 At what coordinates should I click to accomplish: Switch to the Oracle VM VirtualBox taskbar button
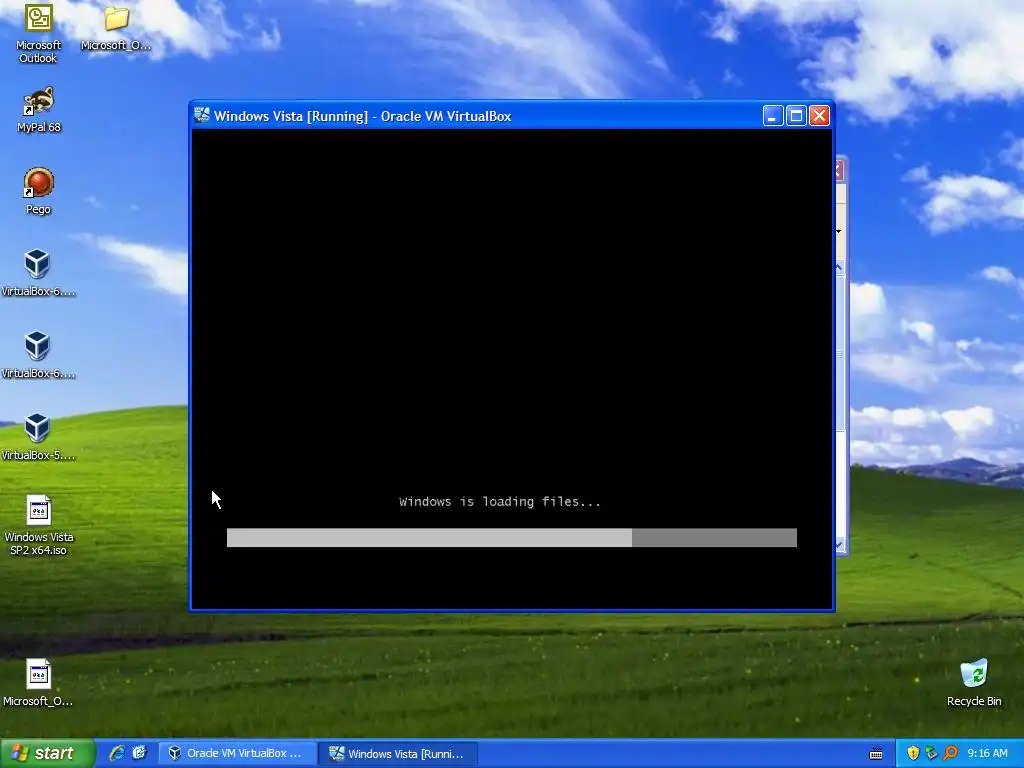tap(238, 753)
